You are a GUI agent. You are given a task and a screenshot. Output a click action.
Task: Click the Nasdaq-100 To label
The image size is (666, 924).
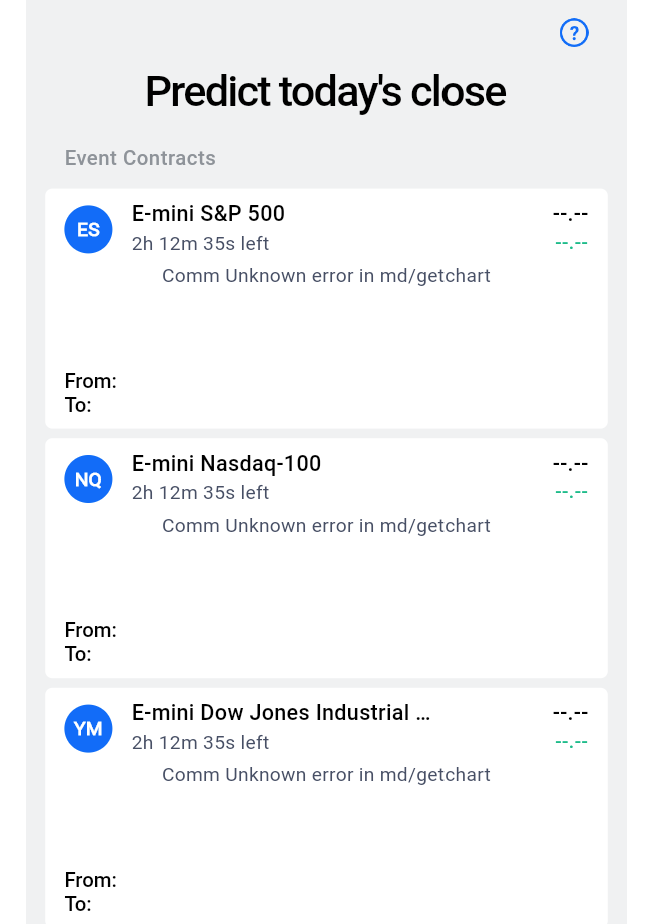pyautogui.click(x=78, y=654)
